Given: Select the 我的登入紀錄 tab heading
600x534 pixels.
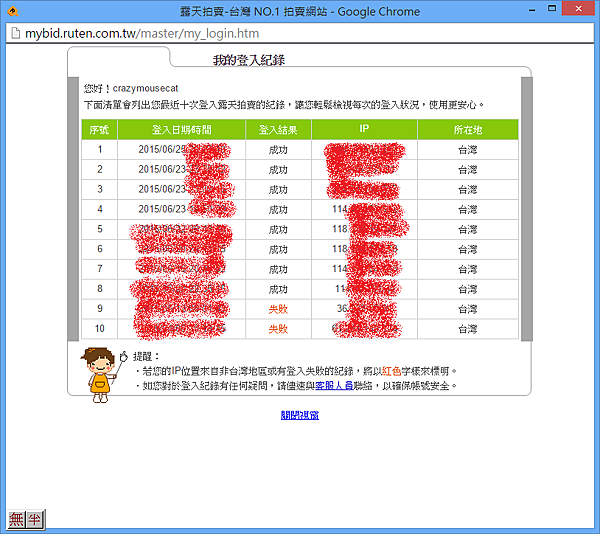Looking at the screenshot, I should pyautogui.click(x=249, y=60).
